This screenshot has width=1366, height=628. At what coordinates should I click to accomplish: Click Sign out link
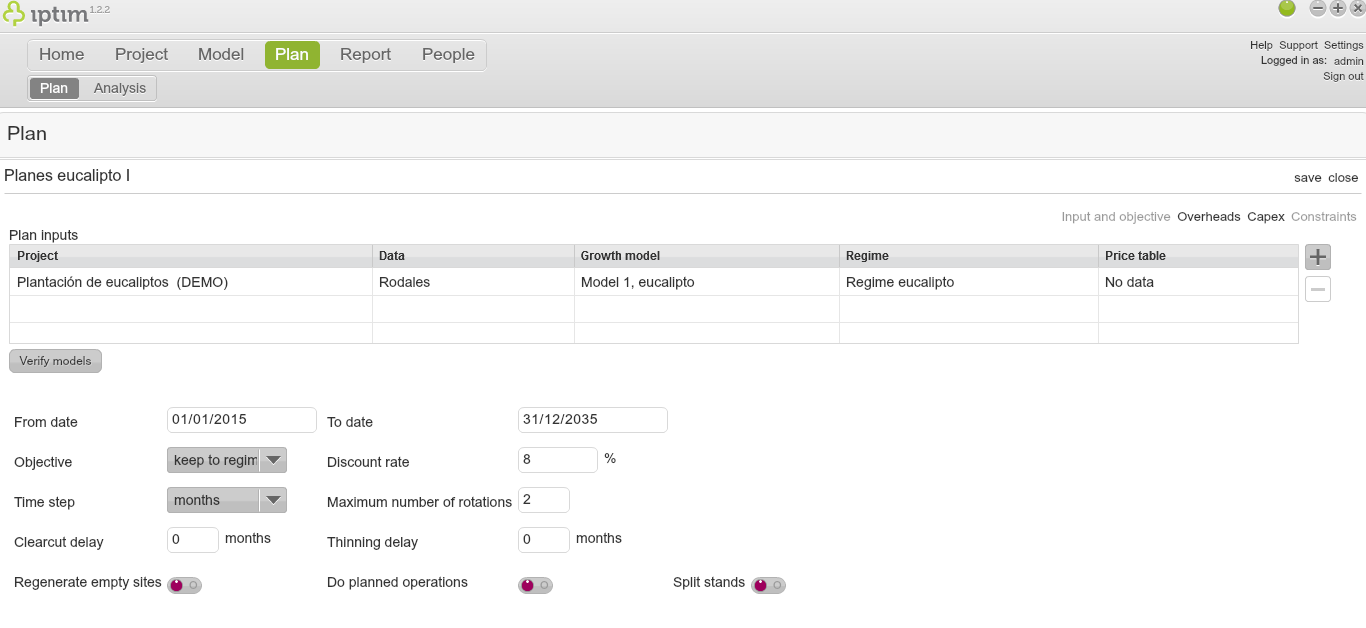click(x=1342, y=76)
